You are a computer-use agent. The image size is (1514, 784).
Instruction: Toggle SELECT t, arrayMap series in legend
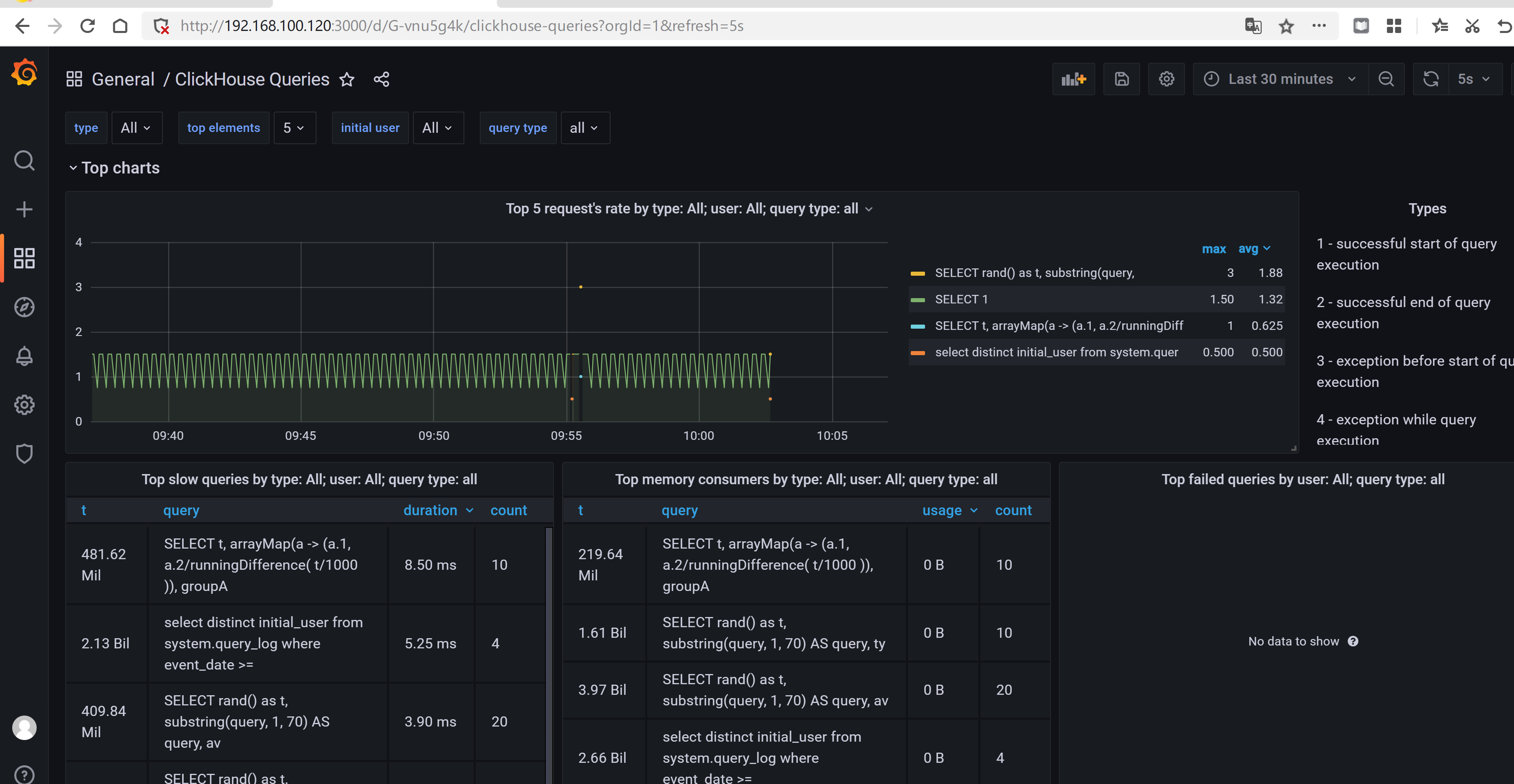(1059, 325)
